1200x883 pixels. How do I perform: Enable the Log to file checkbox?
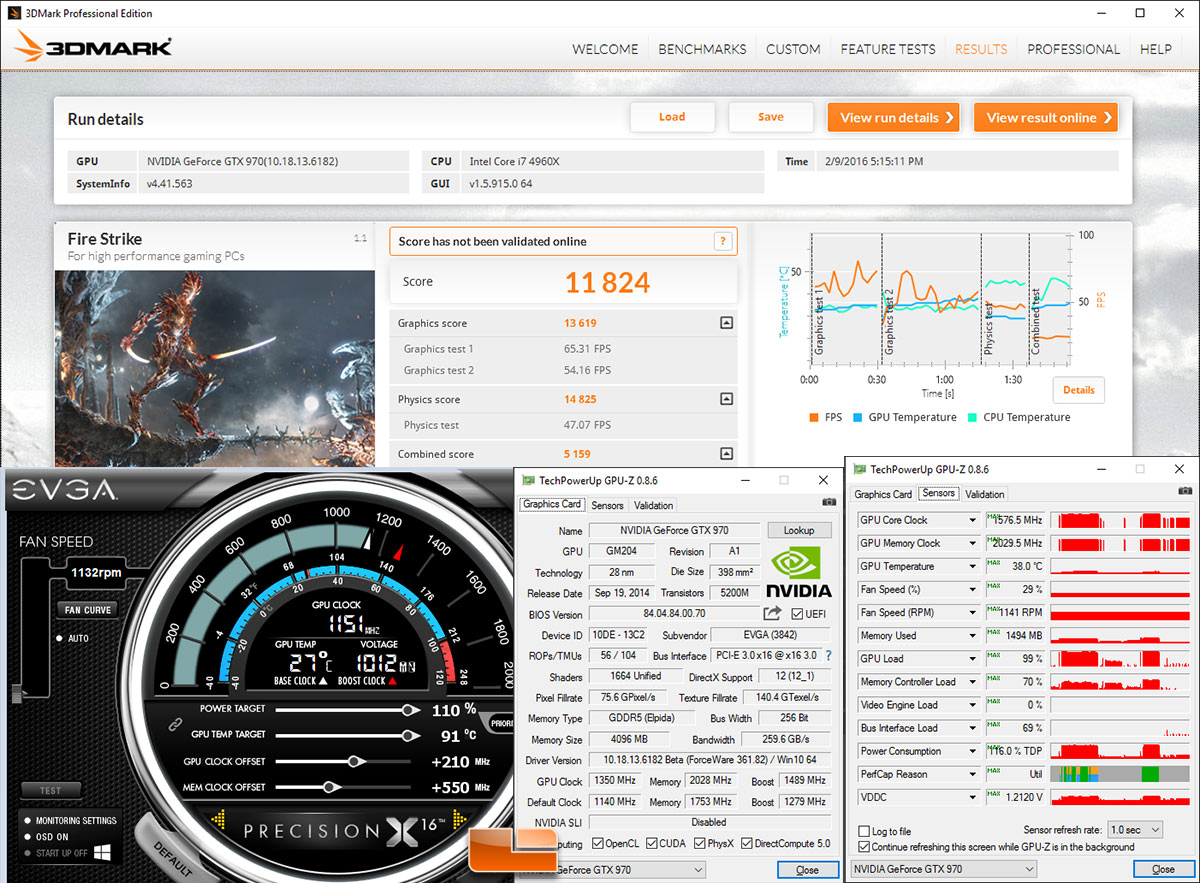[864, 831]
